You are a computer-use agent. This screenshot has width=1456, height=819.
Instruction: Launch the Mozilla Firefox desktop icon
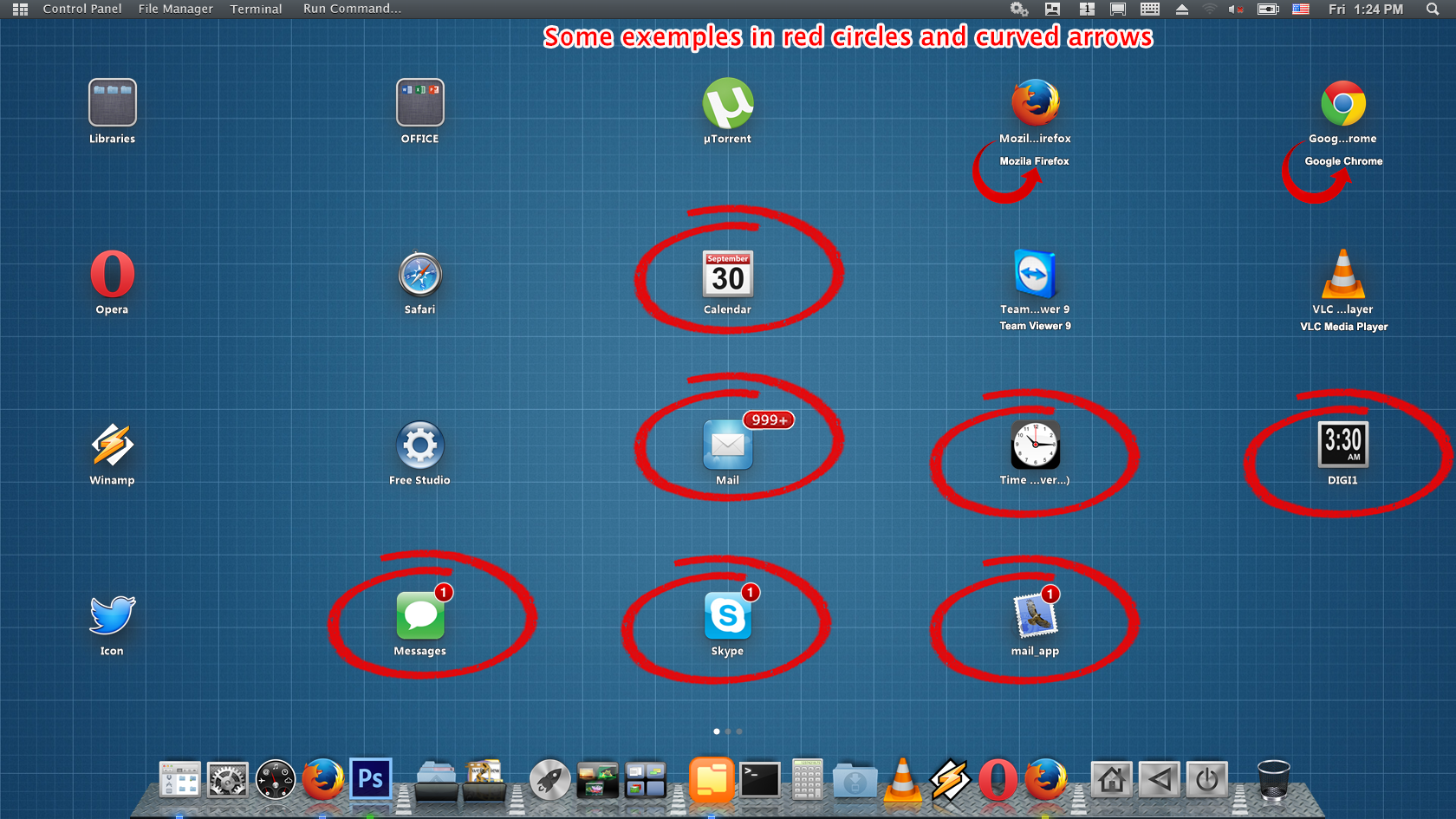point(1036,102)
